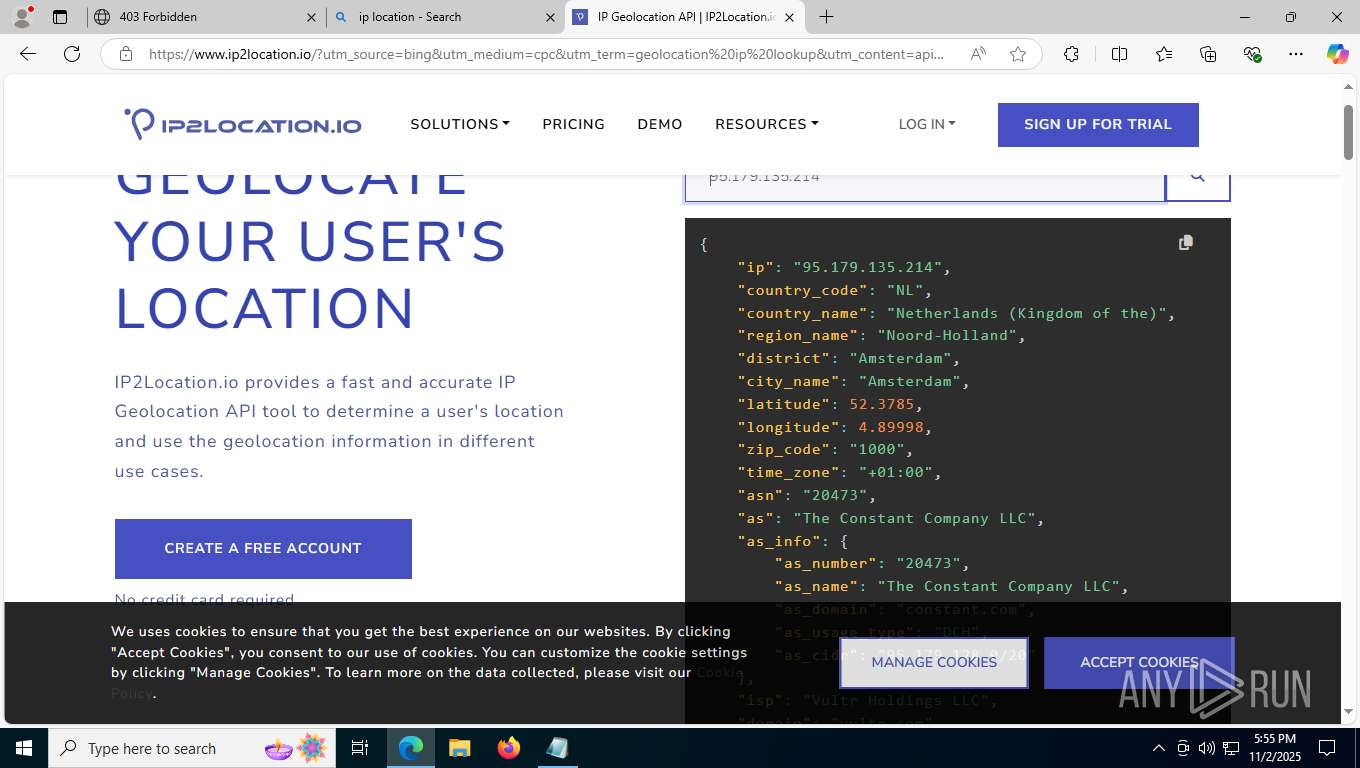The height and width of the screenshot is (768, 1360).
Task: Click the ACCEPT COOKIES button
Action: pos(1139,662)
